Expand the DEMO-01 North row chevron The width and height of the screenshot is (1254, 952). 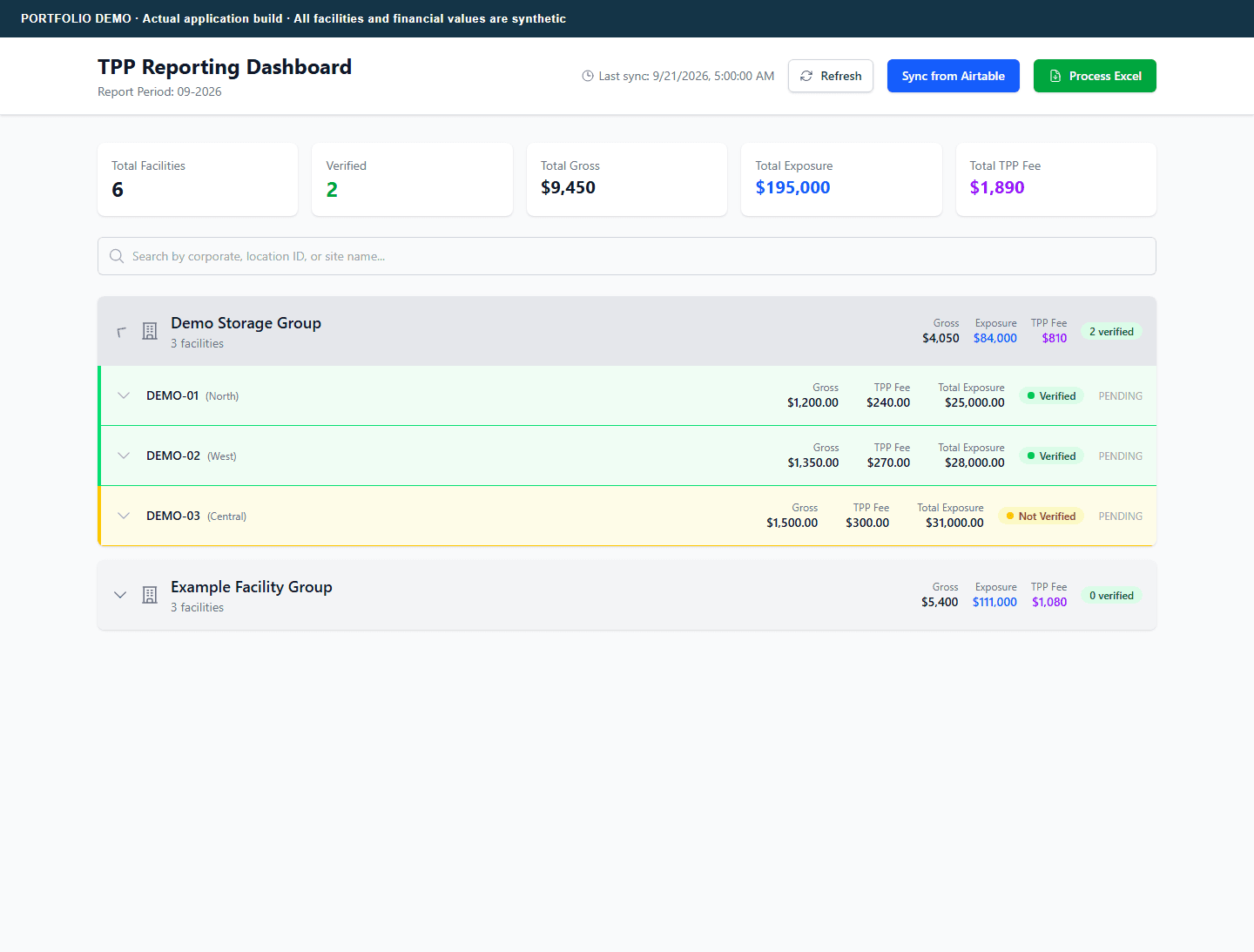[x=124, y=395]
